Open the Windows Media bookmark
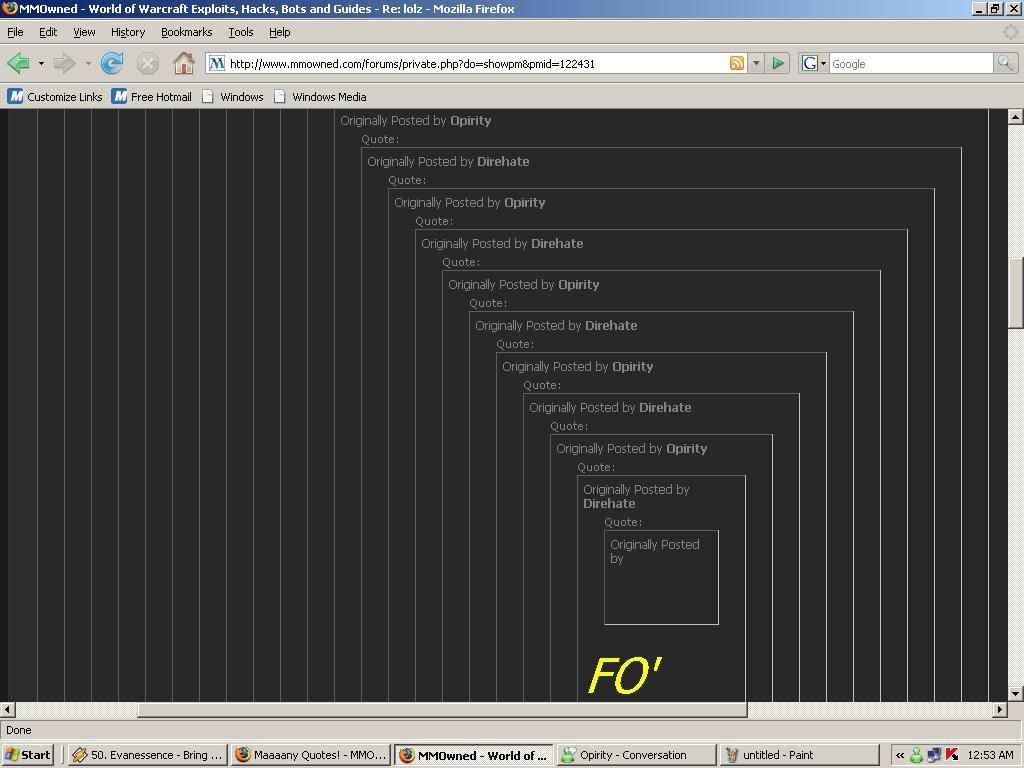1024x768 pixels. point(320,97)
